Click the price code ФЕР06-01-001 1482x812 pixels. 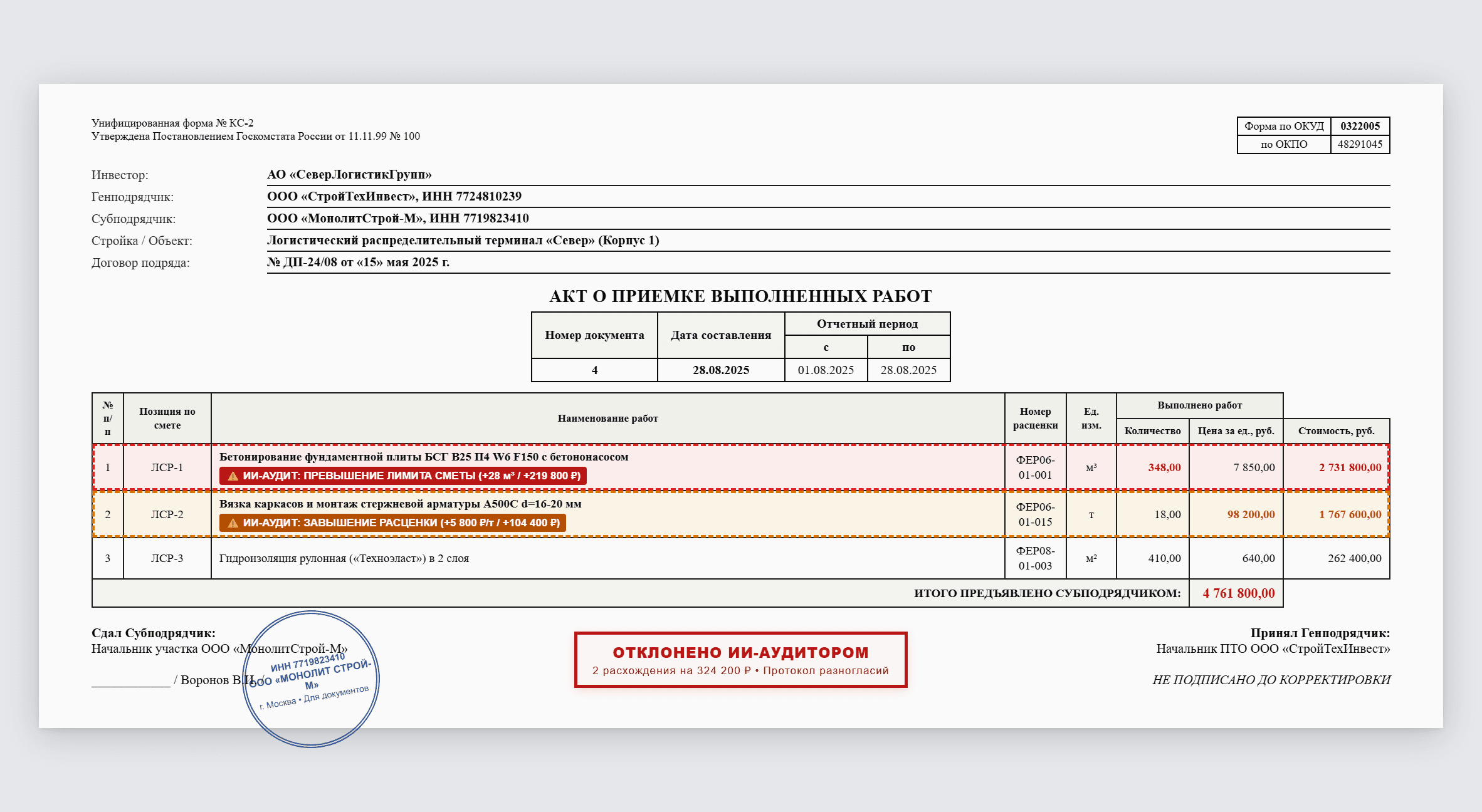pyautogui.click(x=1035, y=467)
